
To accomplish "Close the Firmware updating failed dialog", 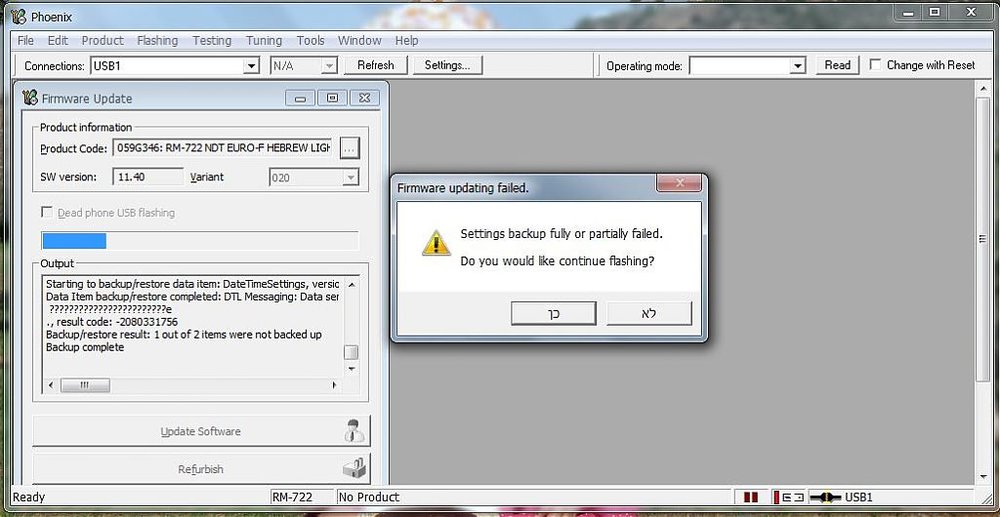I will [x=679, y=183].
